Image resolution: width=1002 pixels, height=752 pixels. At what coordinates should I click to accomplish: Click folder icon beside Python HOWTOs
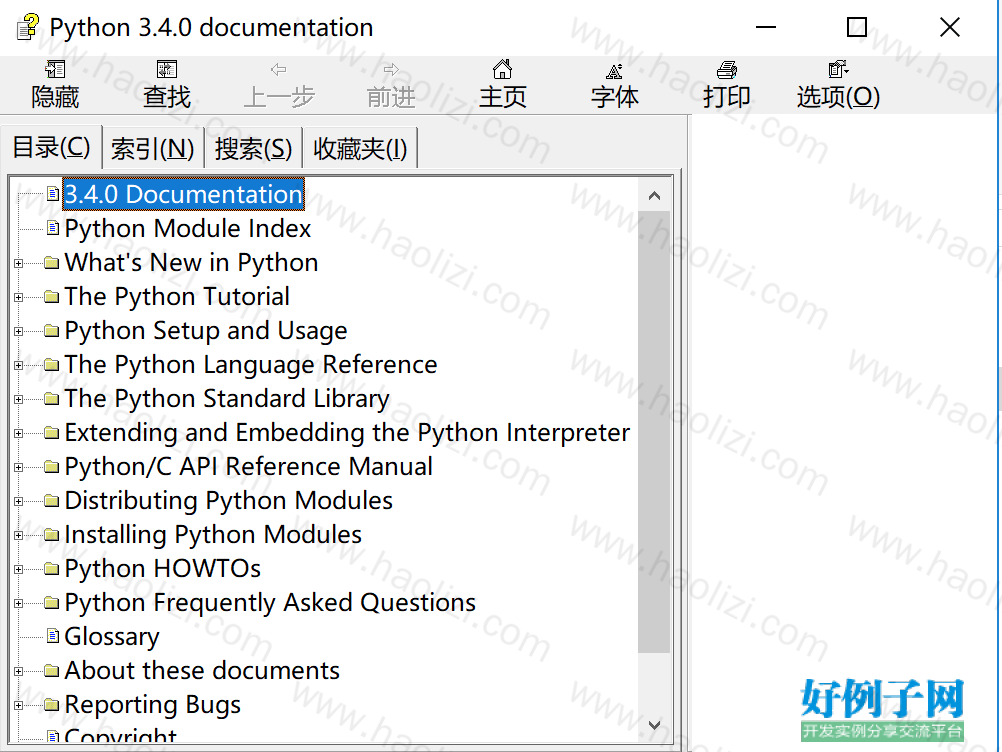coord(52,569)
